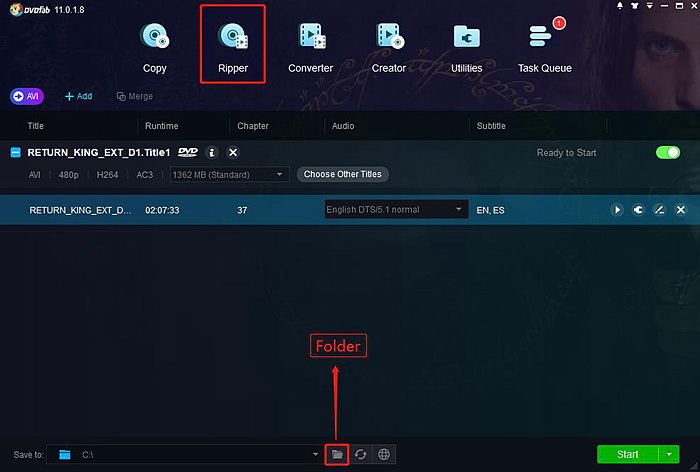
Task: Open the Start button dropdown arrow
Action: click(x=669, y=455)
